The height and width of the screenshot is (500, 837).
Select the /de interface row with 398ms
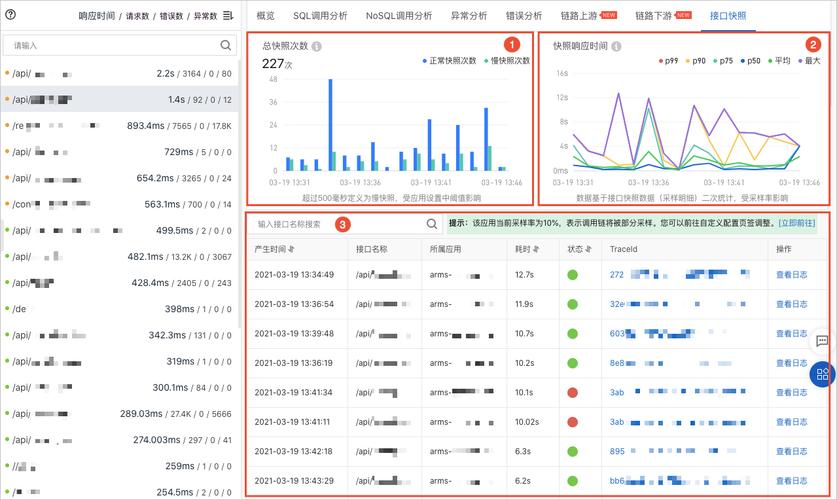click(120, 309)
